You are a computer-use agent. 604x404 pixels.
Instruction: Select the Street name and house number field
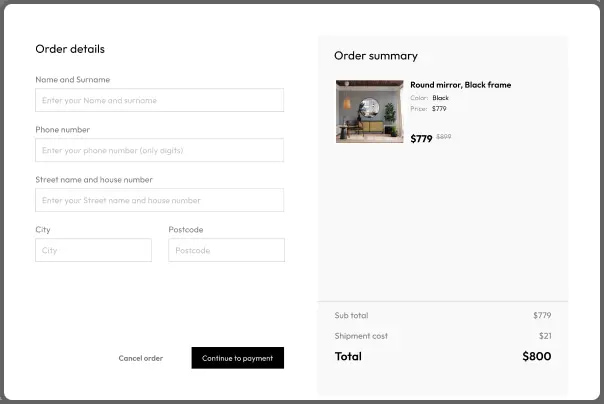pyautogui.click(x=159, y=200)
